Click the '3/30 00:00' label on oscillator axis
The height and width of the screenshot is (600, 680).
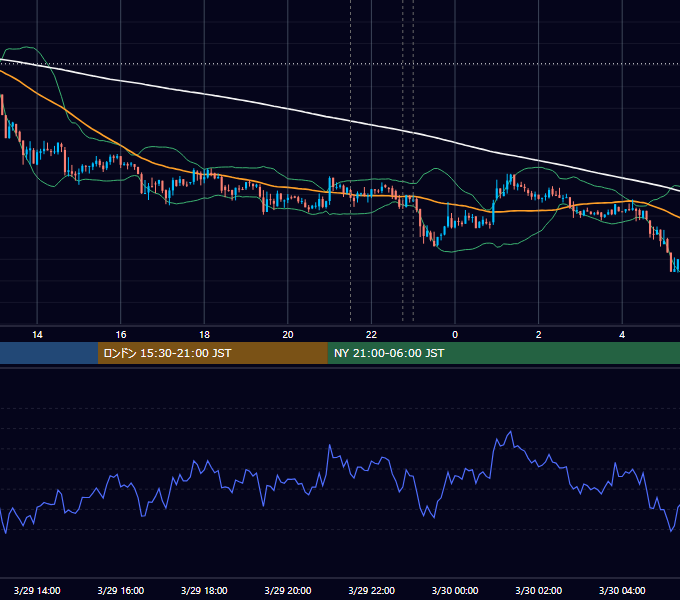click(x=455, y=590)
